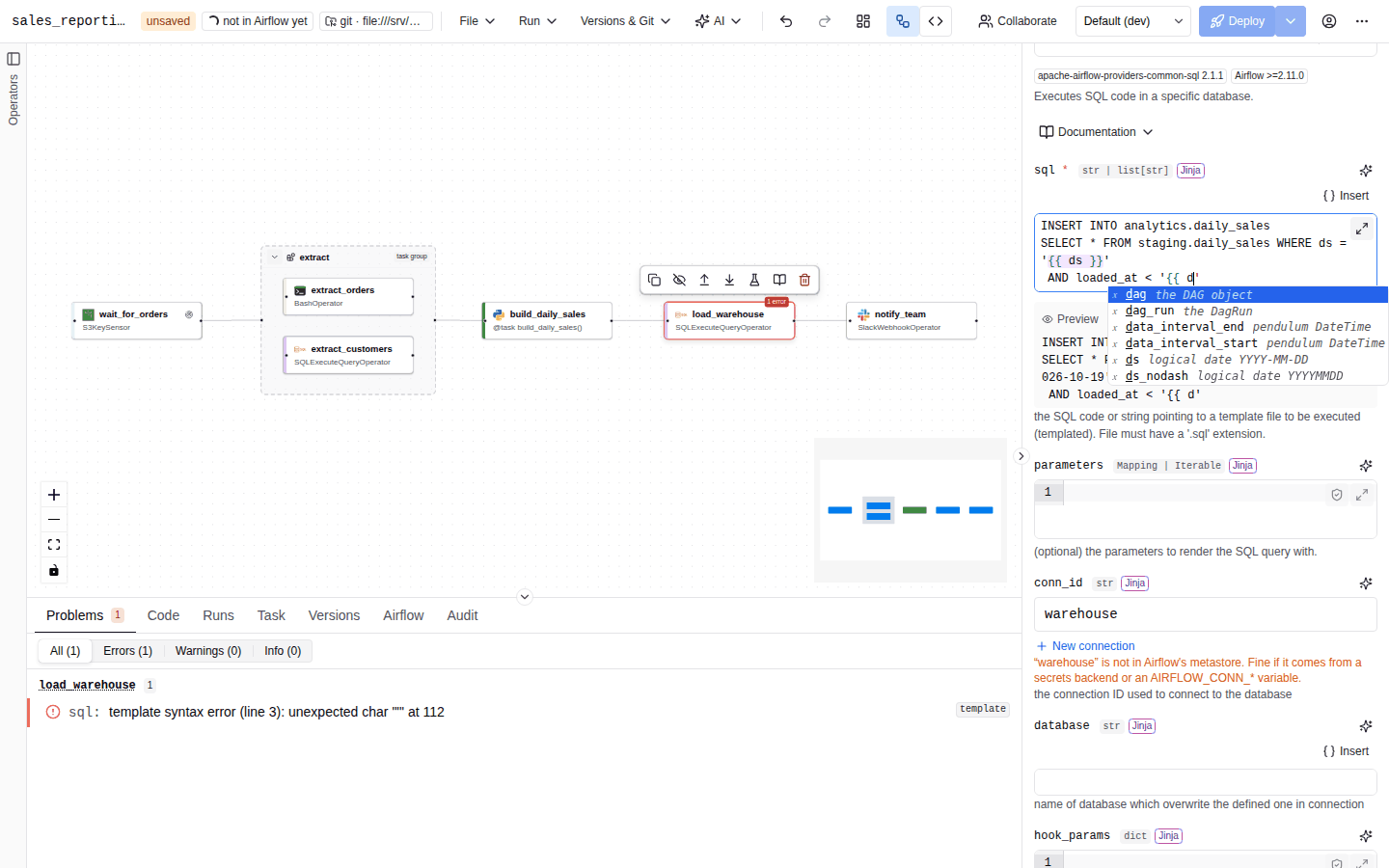The height and width of the screenshot is (868, 1389).
Task: Filter problems by Warnings (0)
Action: coord(208,651)
